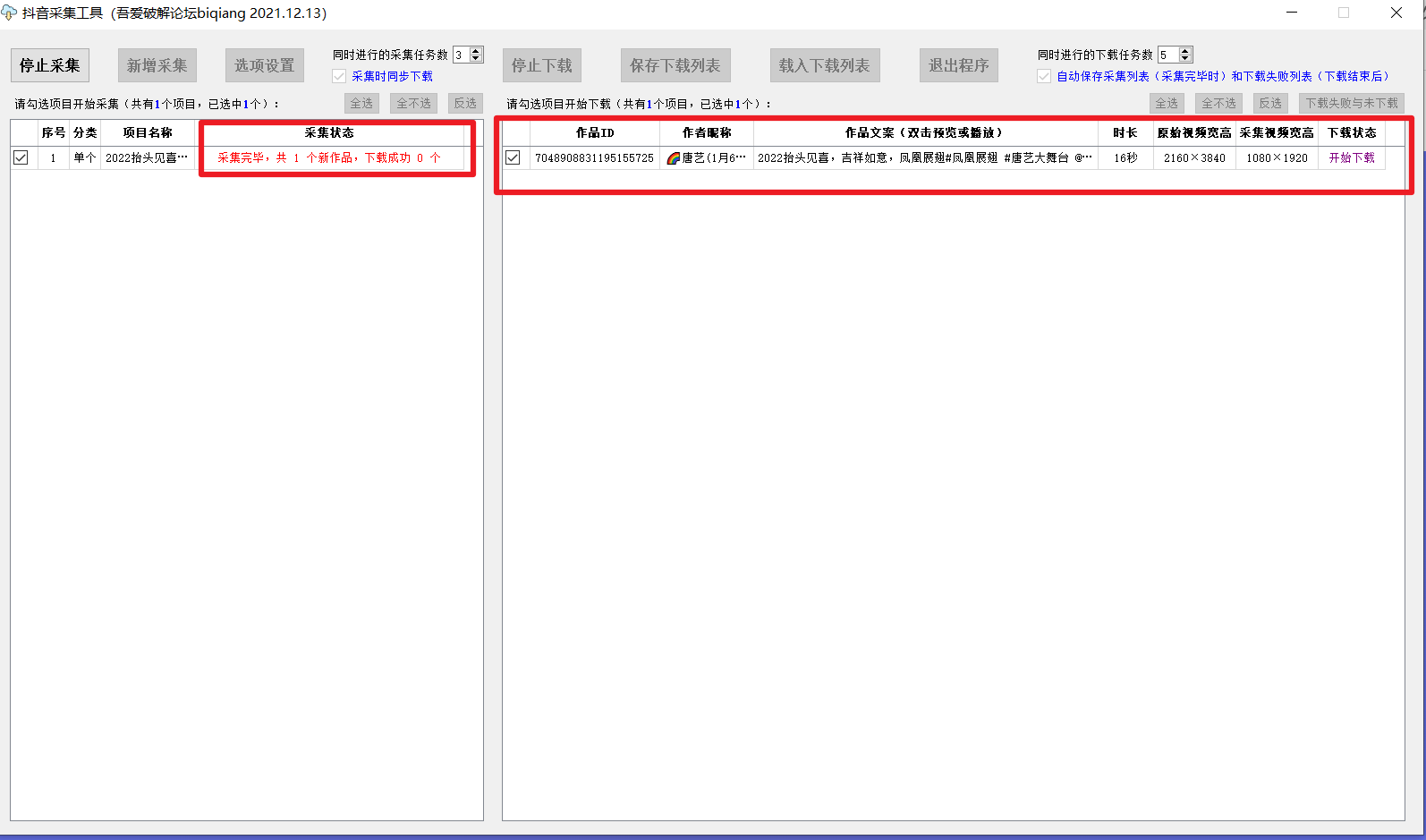The image size is (1426, 840).
Task: Click the 作品ID column header
Action: point(595,132)
